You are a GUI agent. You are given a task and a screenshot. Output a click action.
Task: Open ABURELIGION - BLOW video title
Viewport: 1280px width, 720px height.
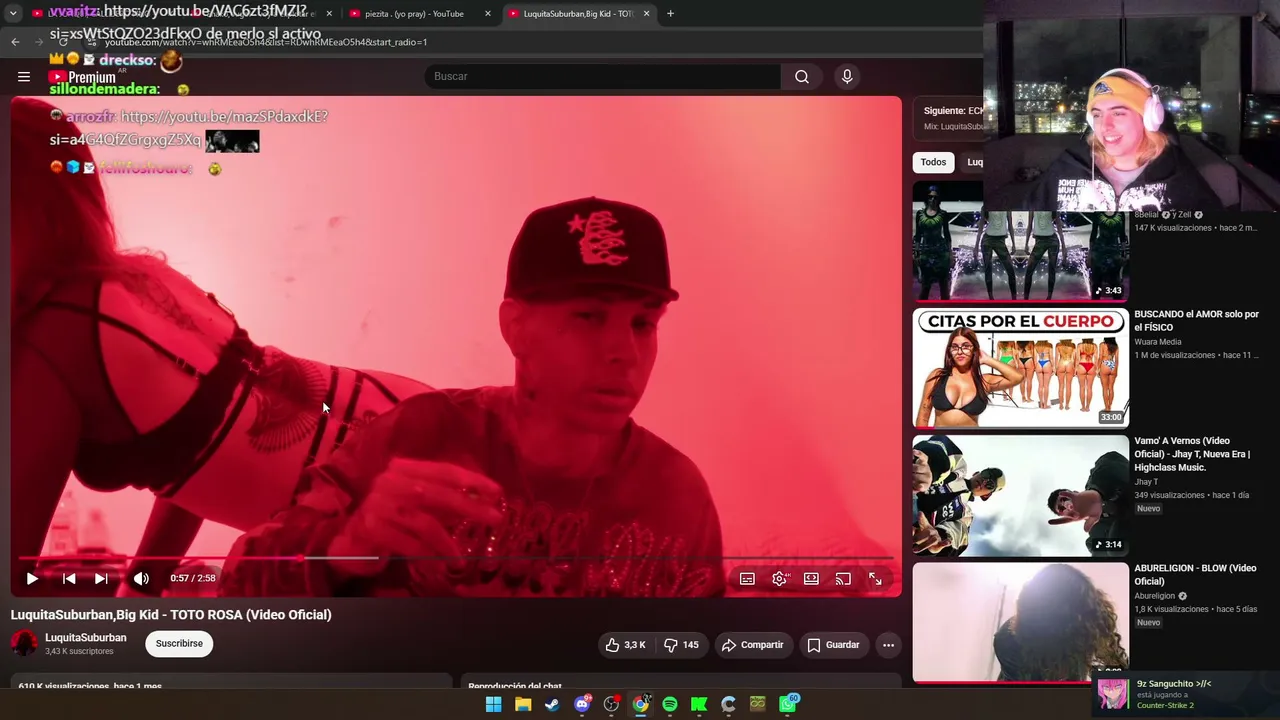point(1195,575)
